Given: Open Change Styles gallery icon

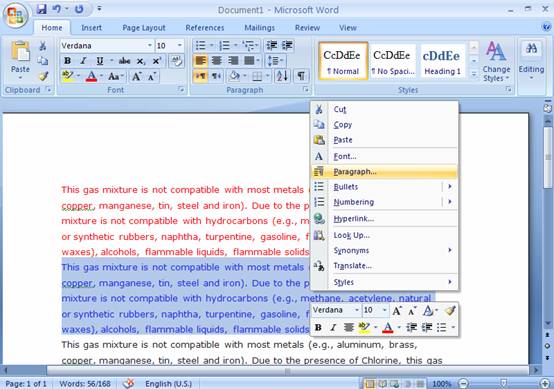Looking at the screenshot, I should pyautogui.click(x=495, y=51).
